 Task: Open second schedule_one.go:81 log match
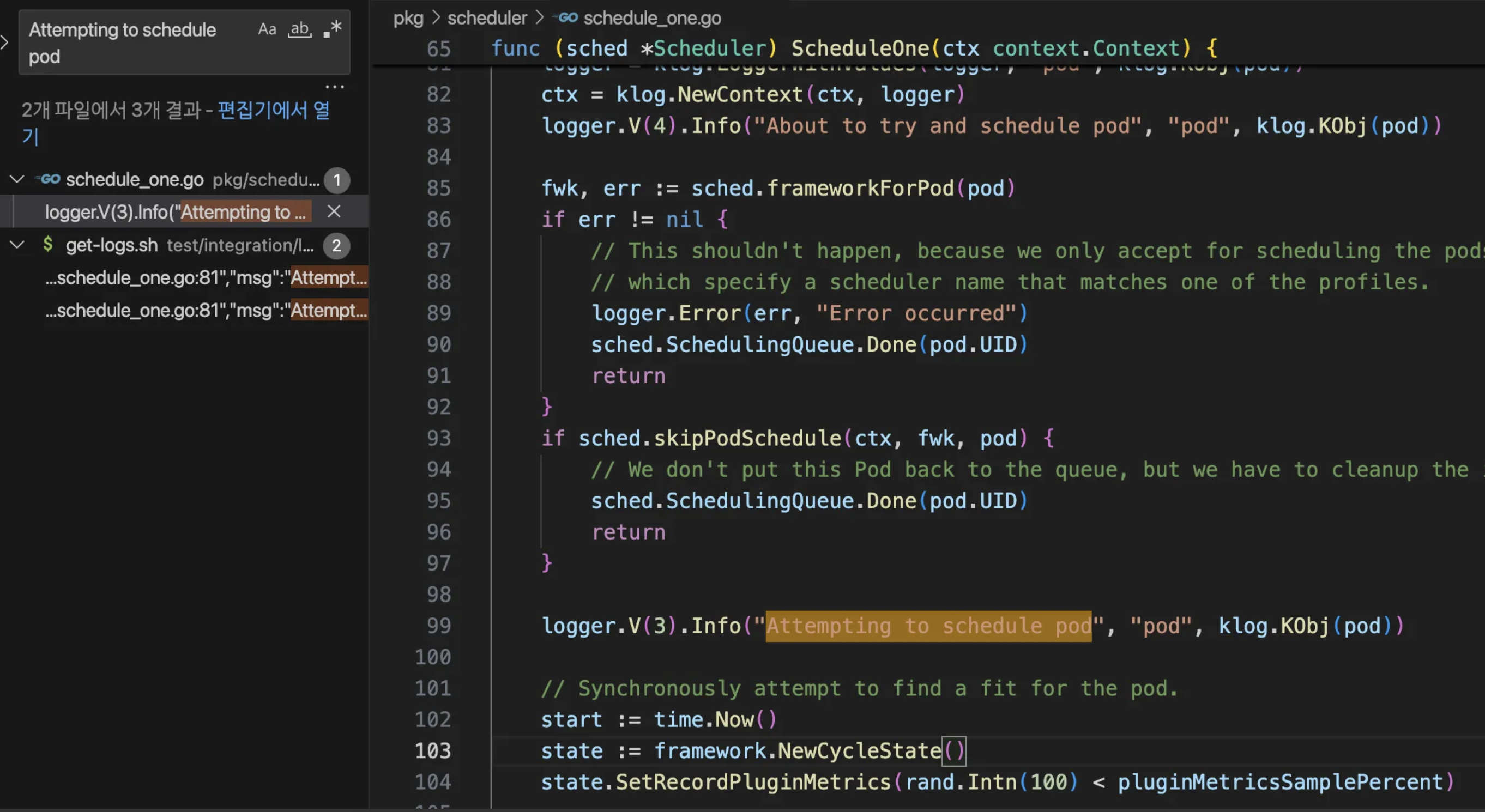pos(206,311)
